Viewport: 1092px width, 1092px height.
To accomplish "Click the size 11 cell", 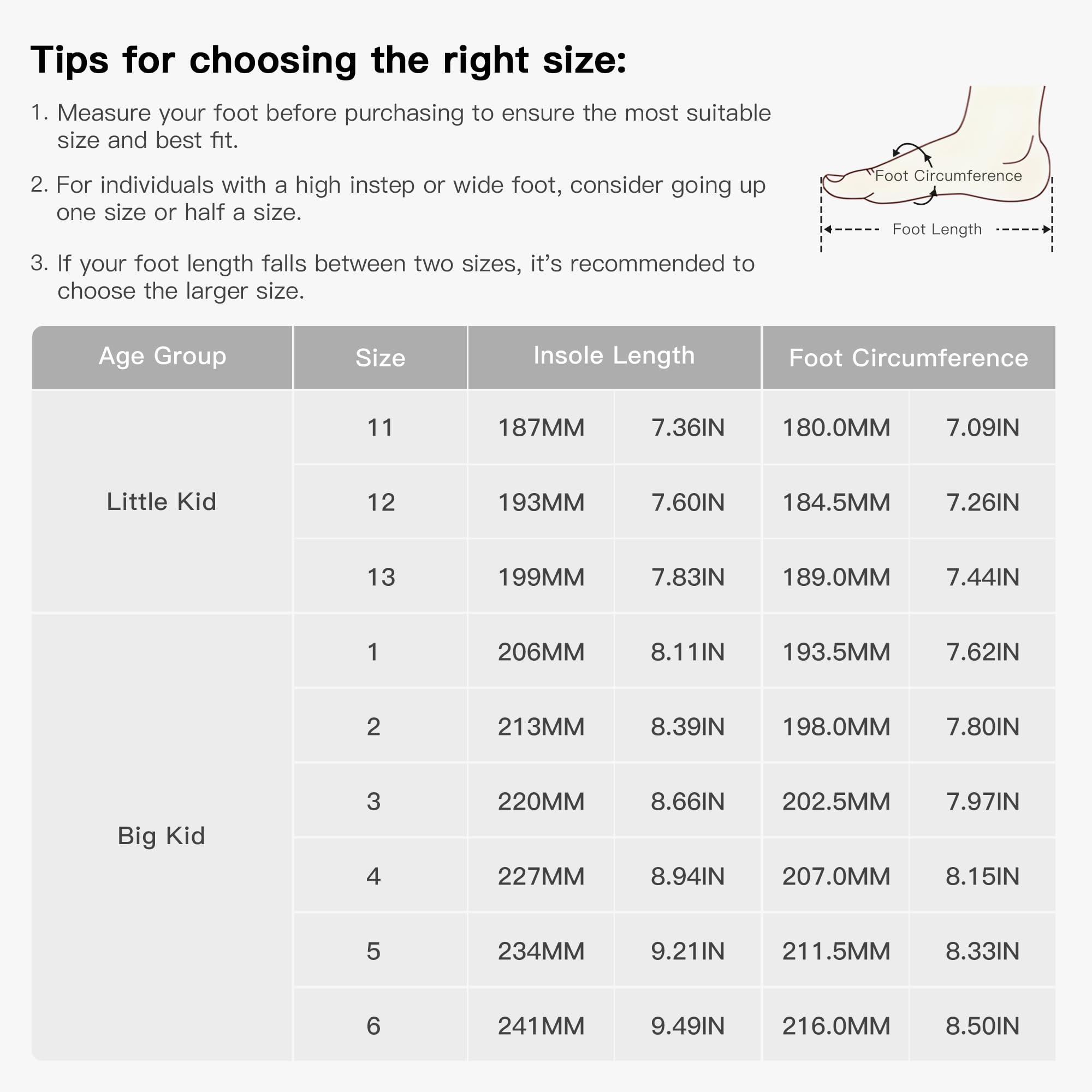I will pyautogui.click(x=380, y=428).
